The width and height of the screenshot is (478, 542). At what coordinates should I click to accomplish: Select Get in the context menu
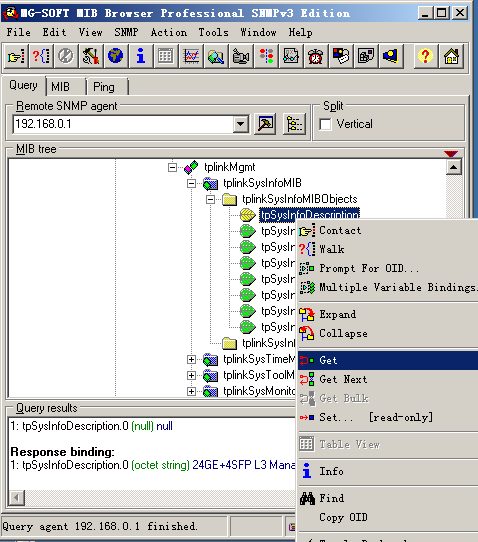tap(388, 361)
